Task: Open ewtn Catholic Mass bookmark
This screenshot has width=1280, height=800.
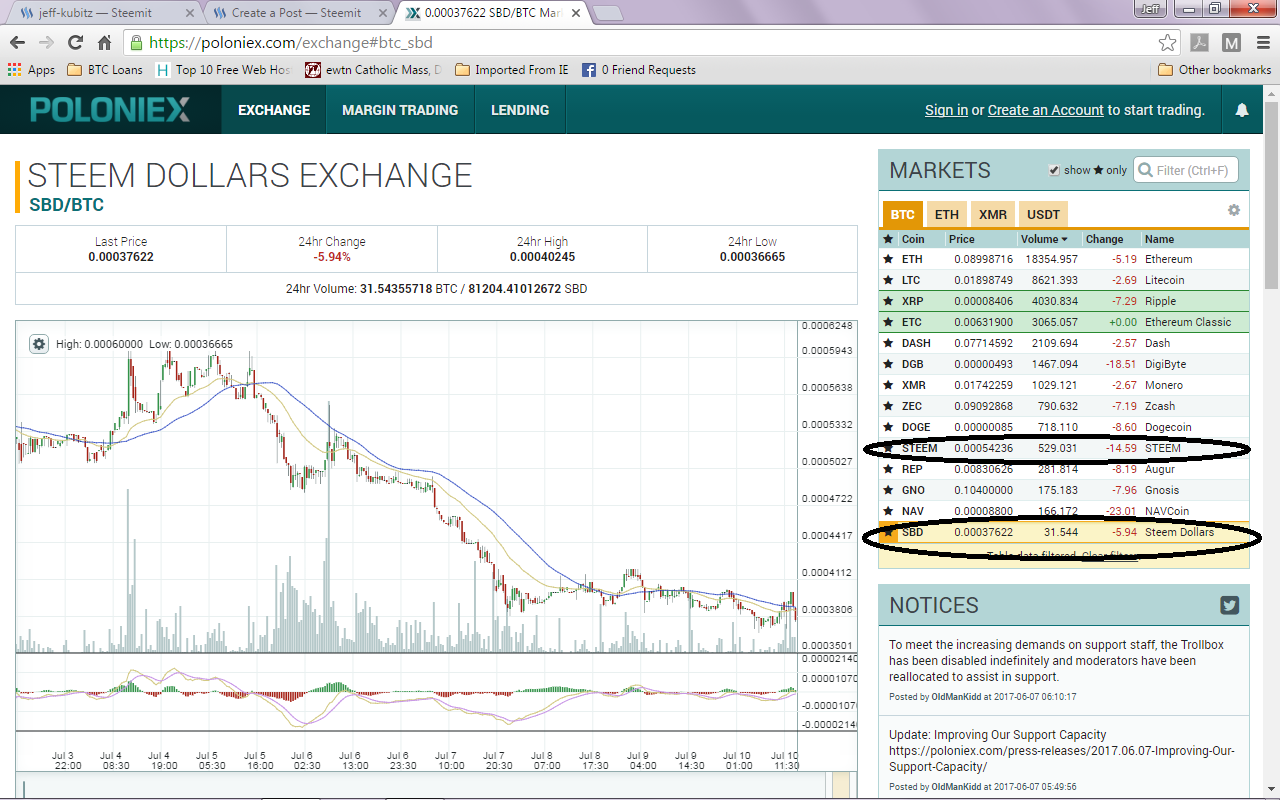Action: [374, 70]
